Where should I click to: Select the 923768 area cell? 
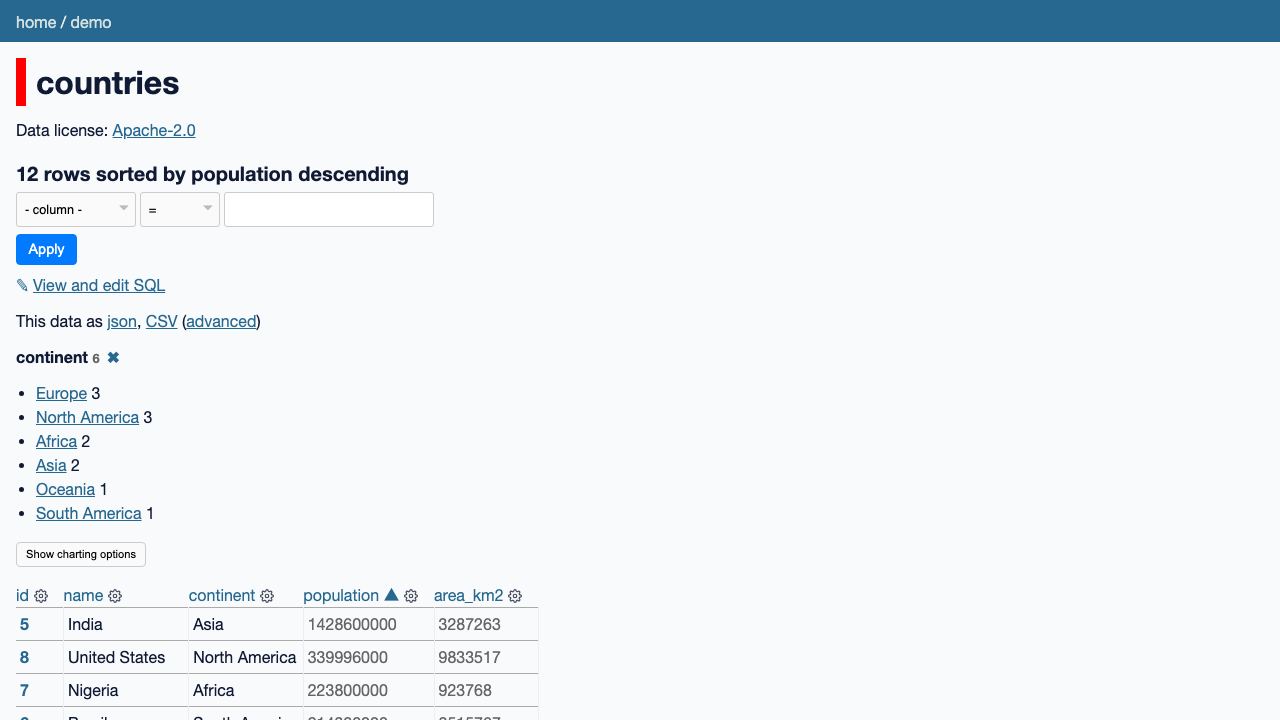coord(486,690)
